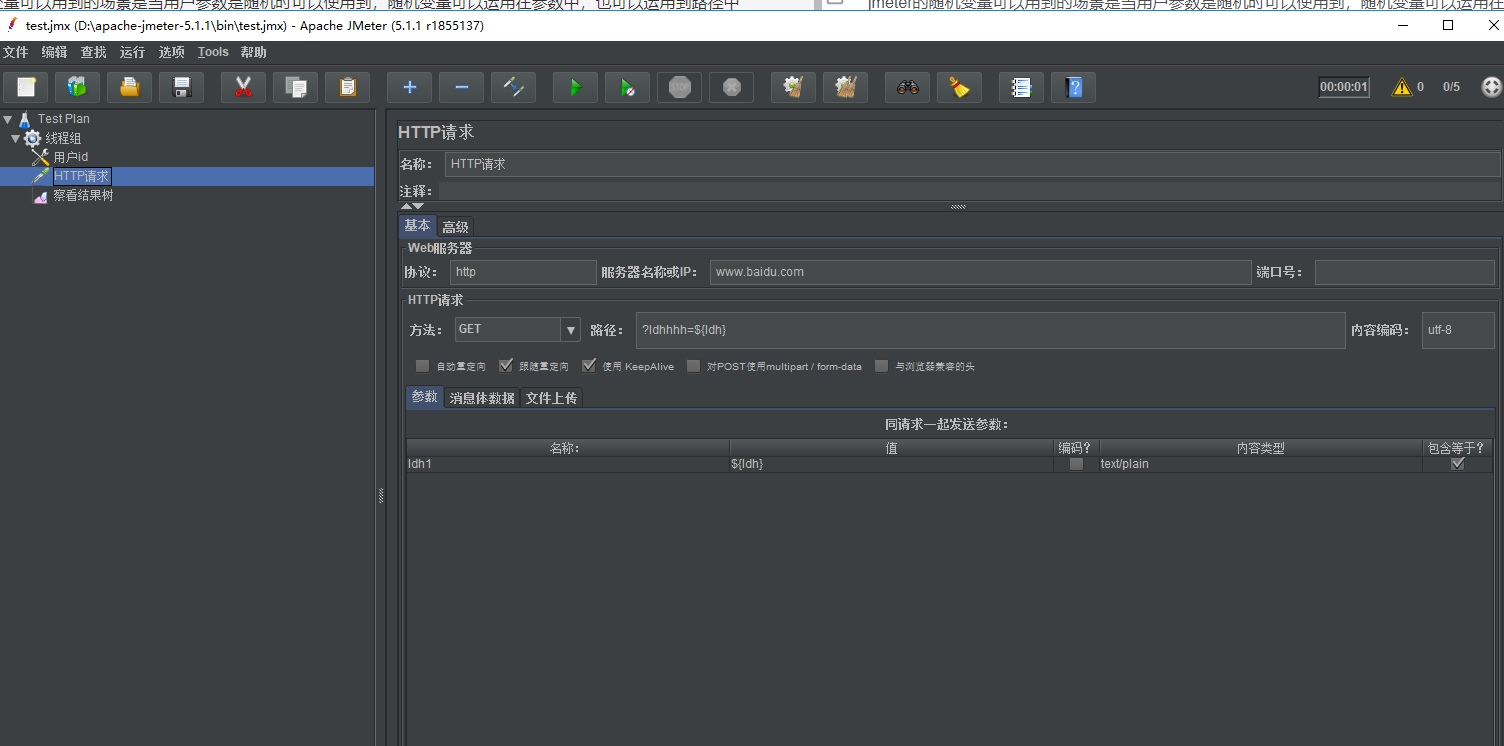Select HTTP请求 node in the tree

(82, 176)
